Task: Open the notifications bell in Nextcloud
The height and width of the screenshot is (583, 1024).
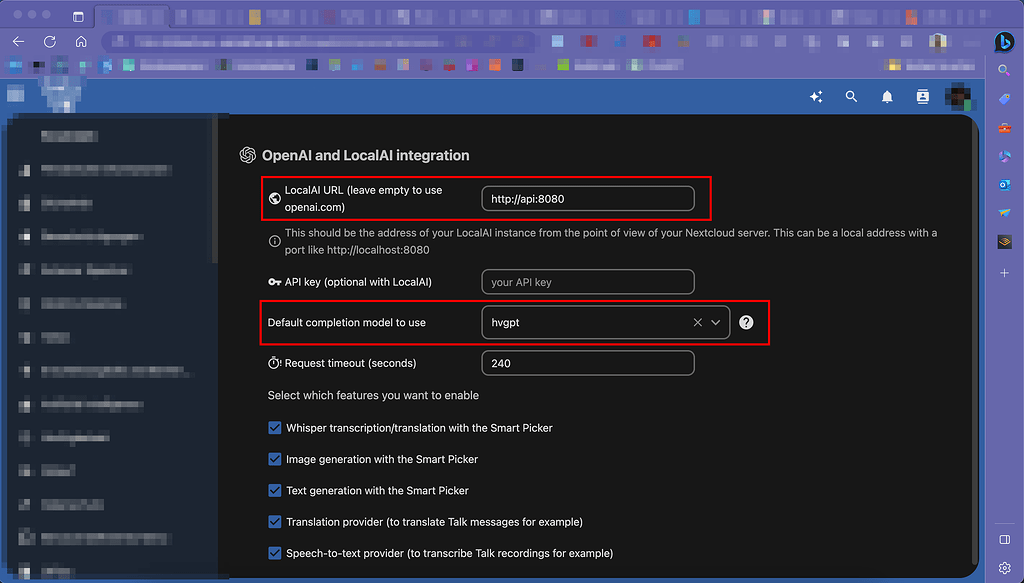Action: click(x=887, y=97)
